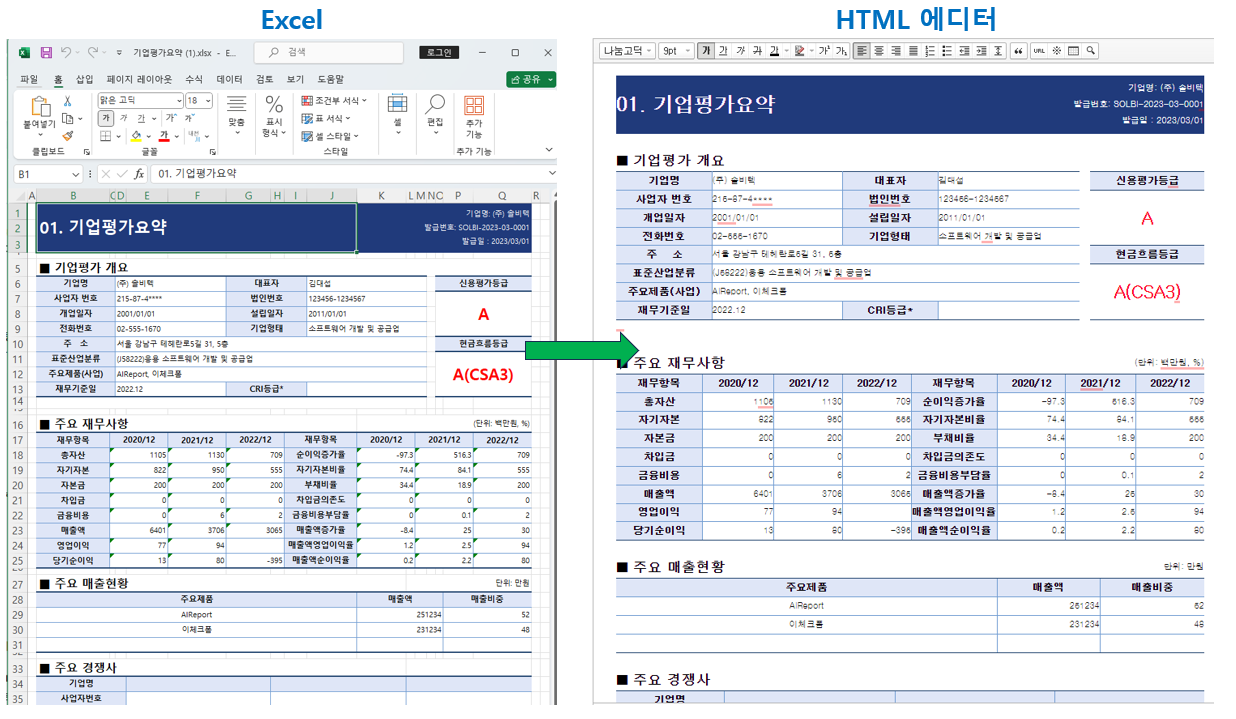The height and width of the screenshot is (719, 1236).
Task: Toggle bold 가 button in HTML editor toolbar
Action: tap(706, 51)
